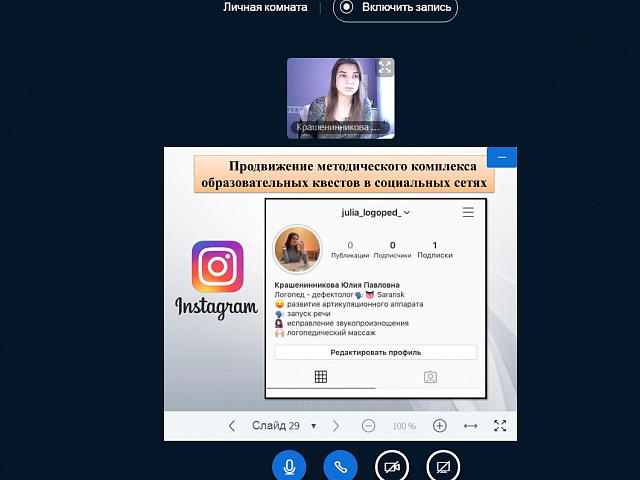
Task: Advance to the next slide
Action: tap(336, 426)
